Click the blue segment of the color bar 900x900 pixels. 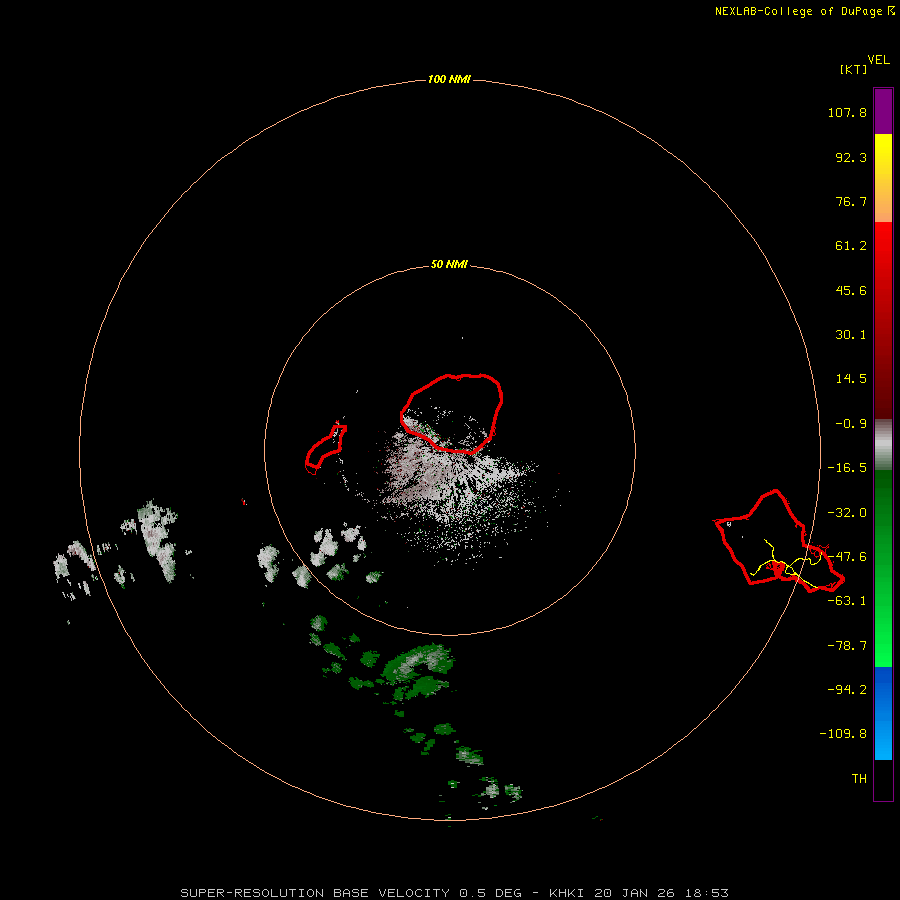coord(883,713)
